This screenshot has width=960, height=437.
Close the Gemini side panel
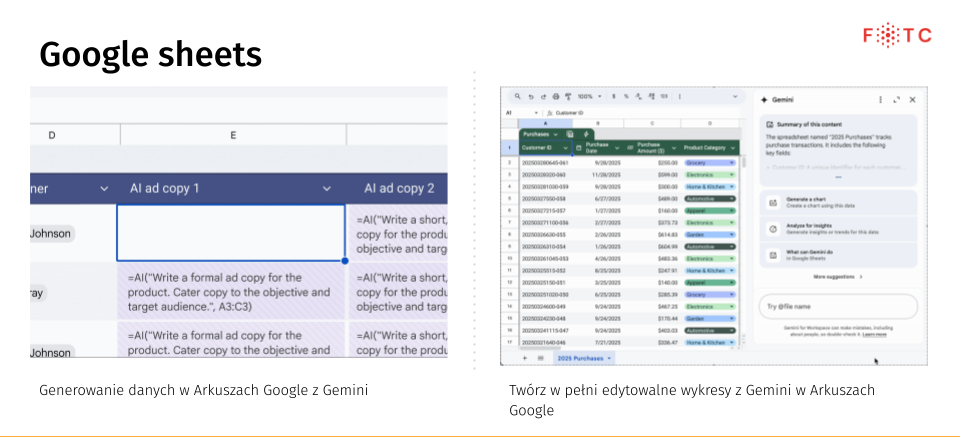coord(912,100)
